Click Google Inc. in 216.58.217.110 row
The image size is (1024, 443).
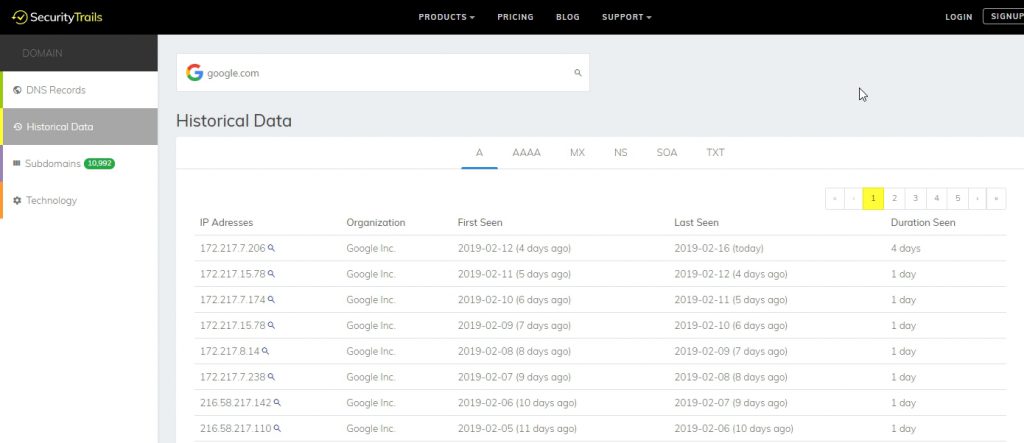point(371,429)
